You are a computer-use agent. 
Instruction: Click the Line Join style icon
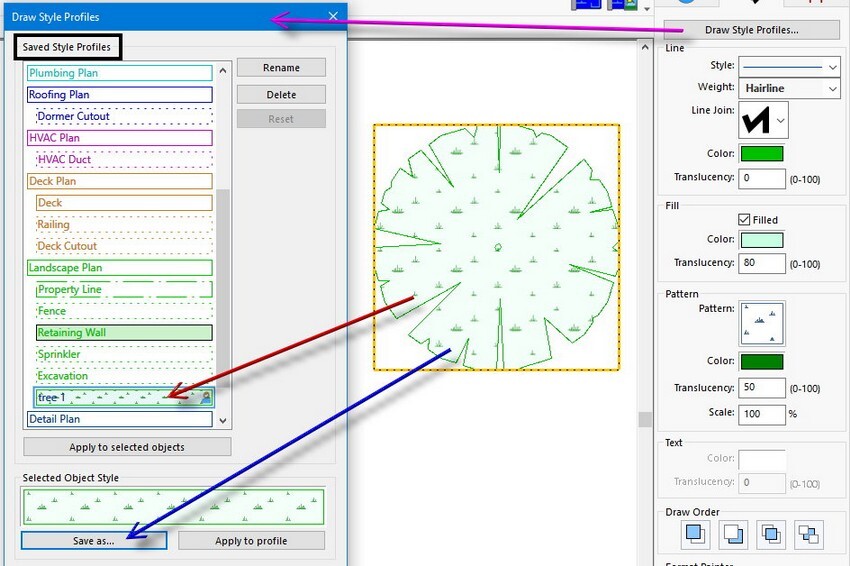tap(763, 120)
